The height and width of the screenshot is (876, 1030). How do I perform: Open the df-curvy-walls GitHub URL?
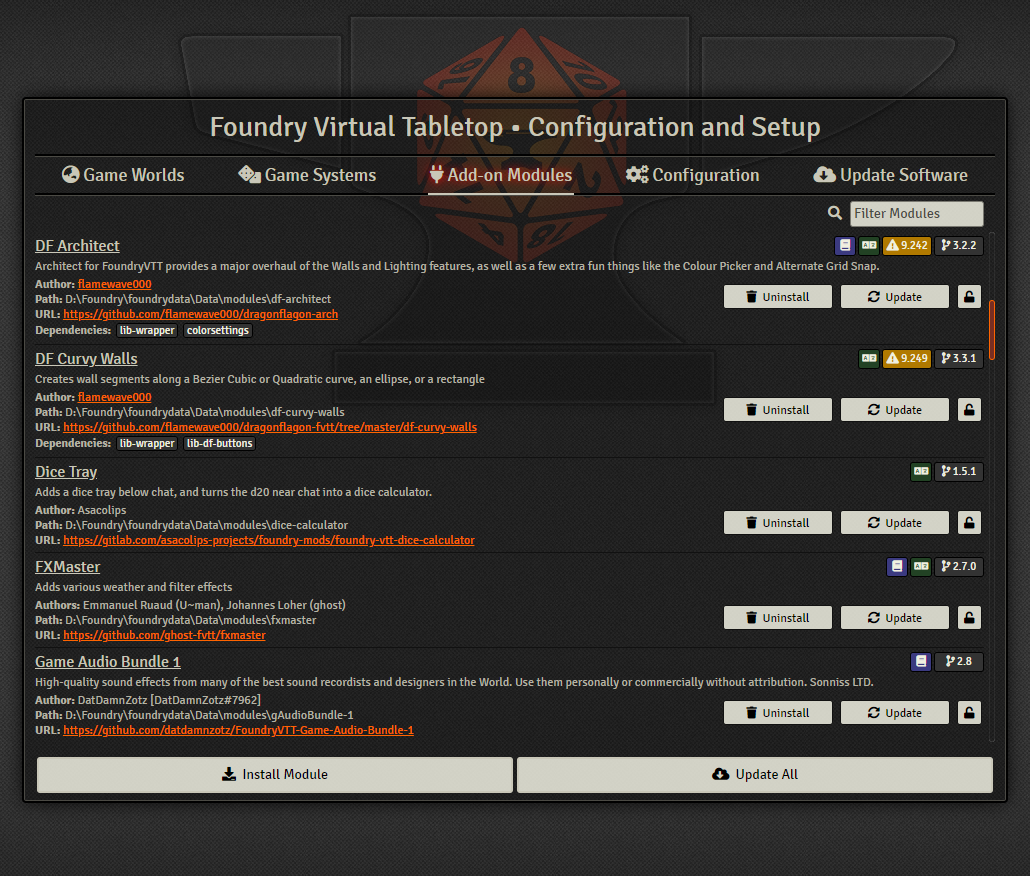tap(270, 427)
